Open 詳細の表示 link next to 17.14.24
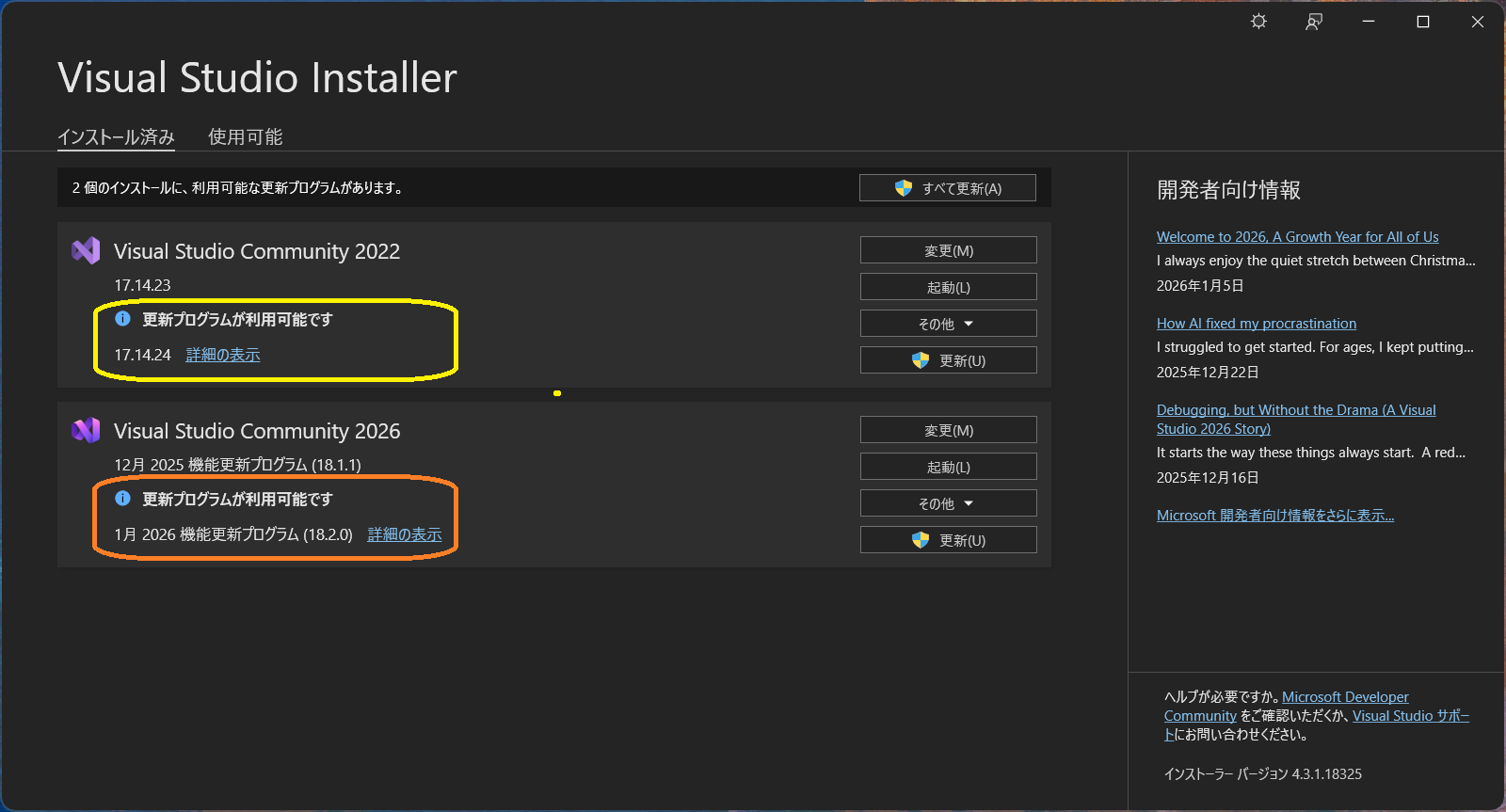Image resolution: width=1506 pixels, height=812 pixels. pyautogui.click(x=223, y=355)
